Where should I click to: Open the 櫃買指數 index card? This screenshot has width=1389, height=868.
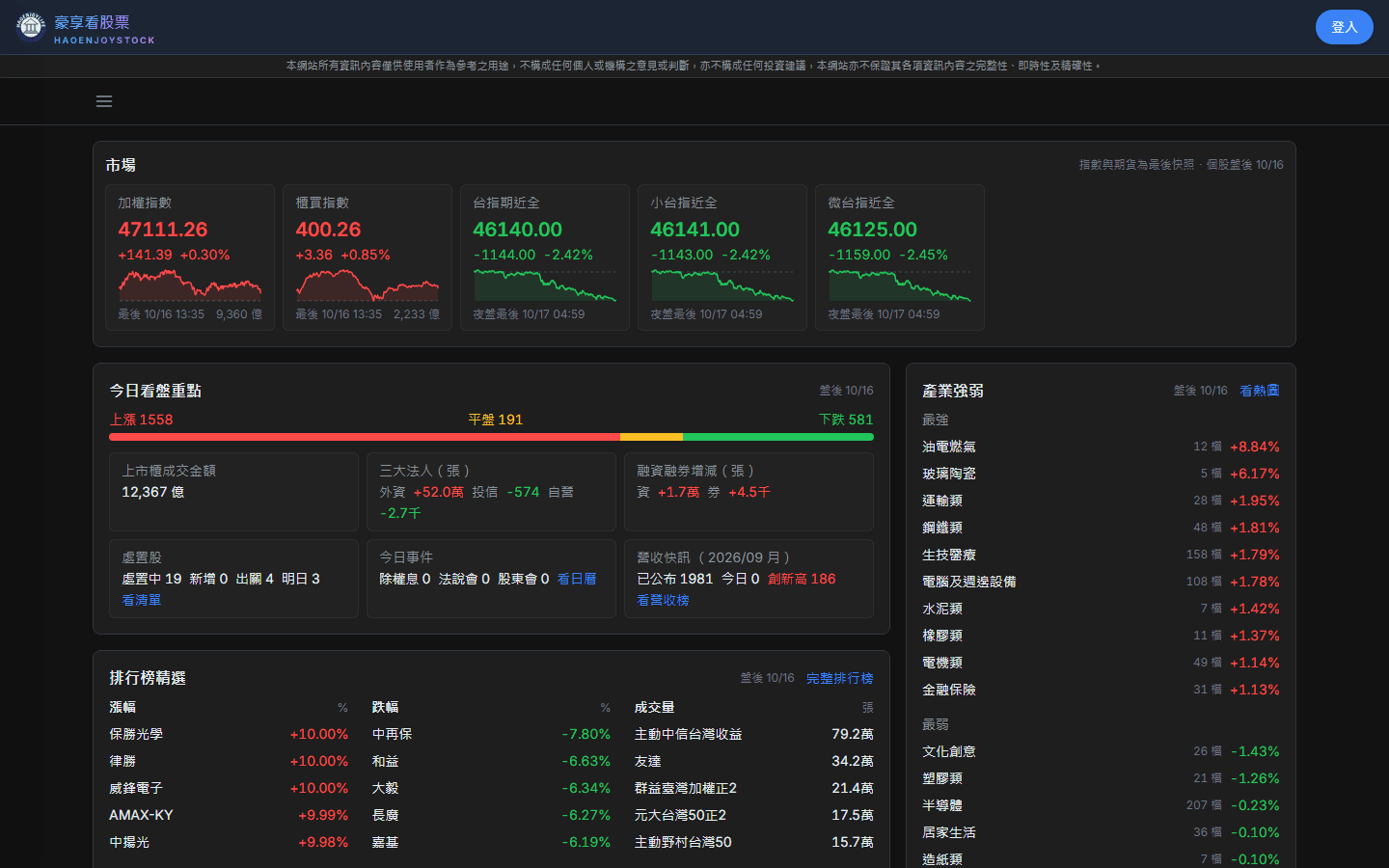coord(368,258)
